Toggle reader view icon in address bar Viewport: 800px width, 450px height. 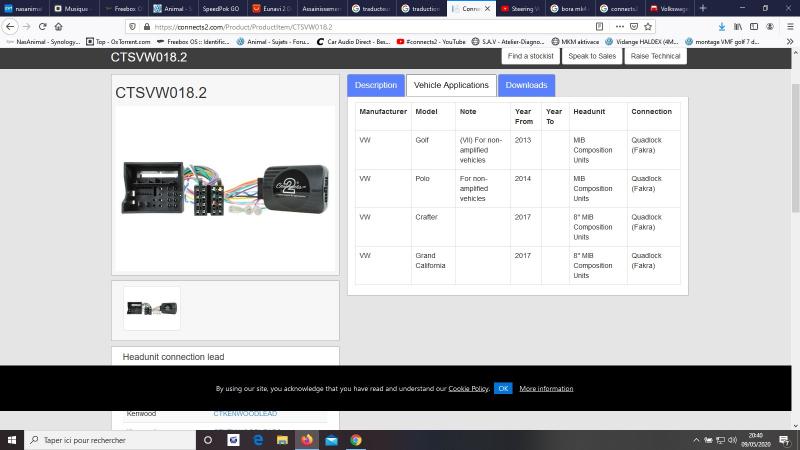(x=599, y=27)
